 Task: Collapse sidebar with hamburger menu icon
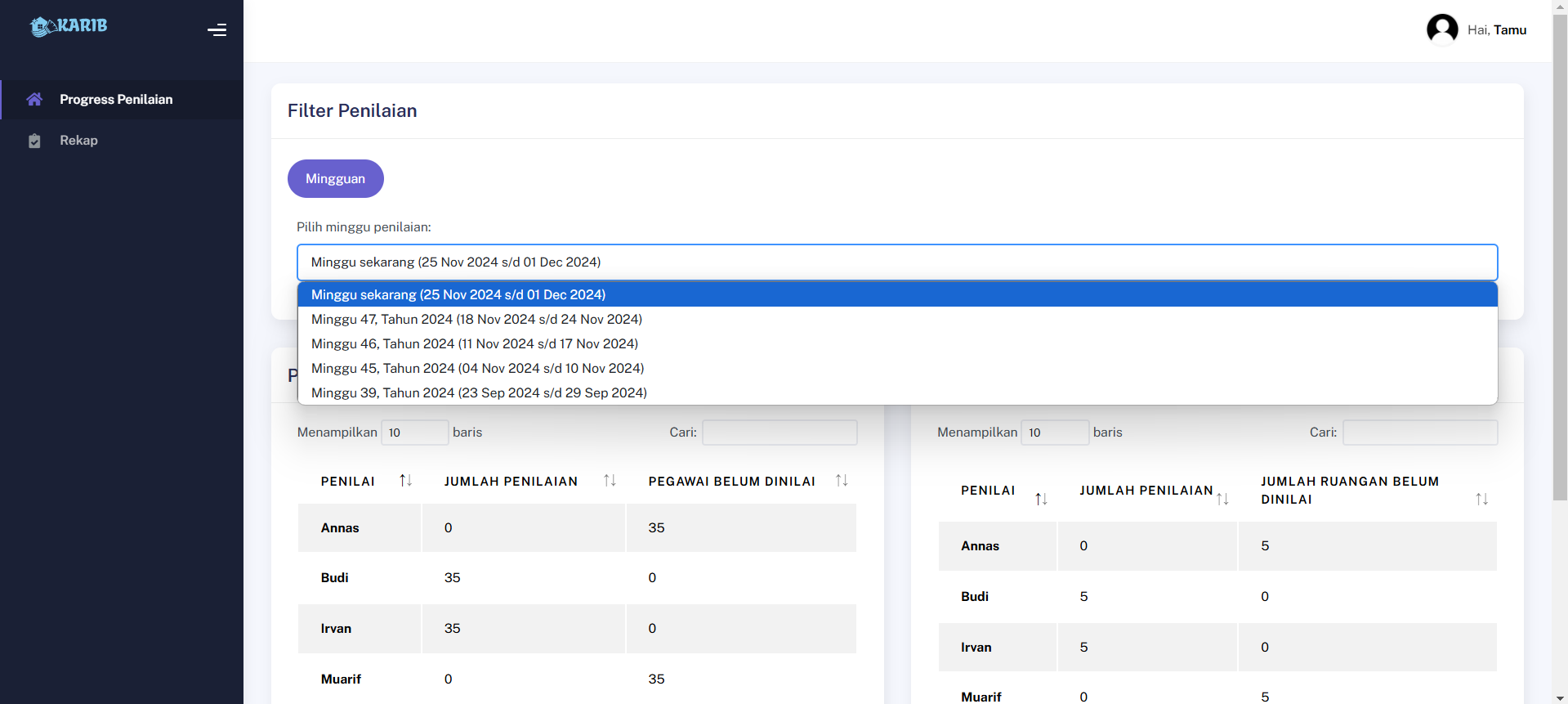tap(217, 30)
